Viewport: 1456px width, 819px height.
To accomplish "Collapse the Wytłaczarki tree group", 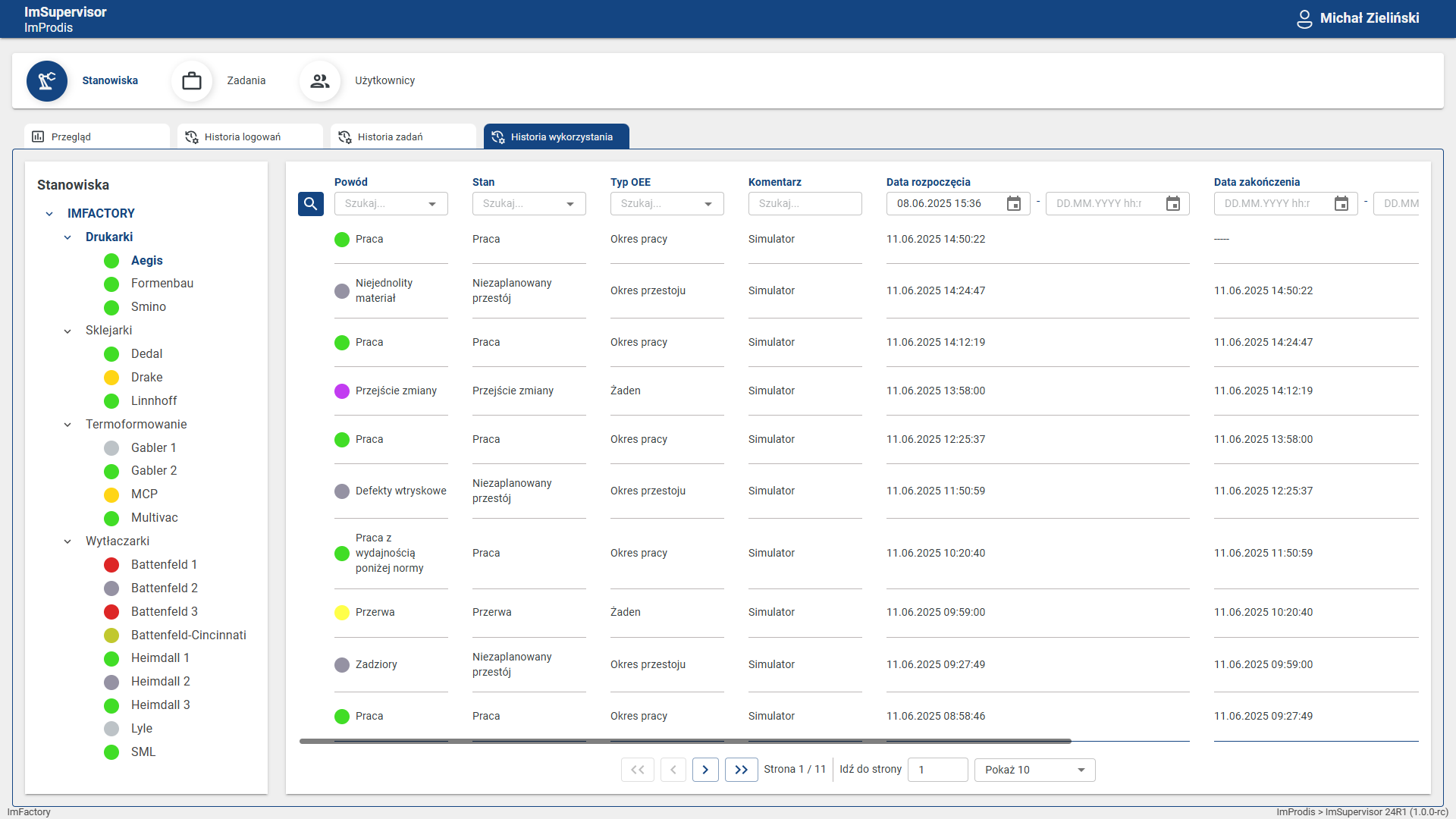I will [x=67, y=541].
